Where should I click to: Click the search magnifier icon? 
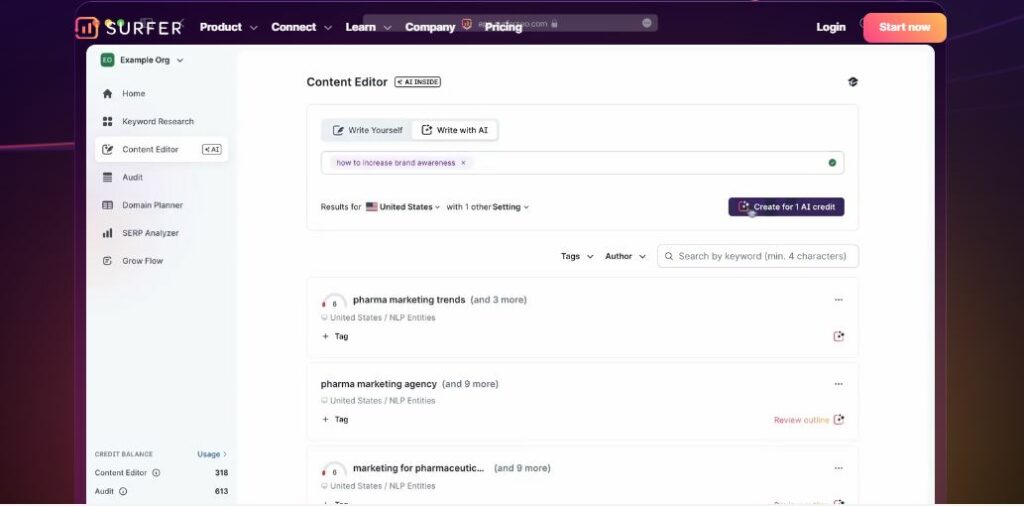669,257
